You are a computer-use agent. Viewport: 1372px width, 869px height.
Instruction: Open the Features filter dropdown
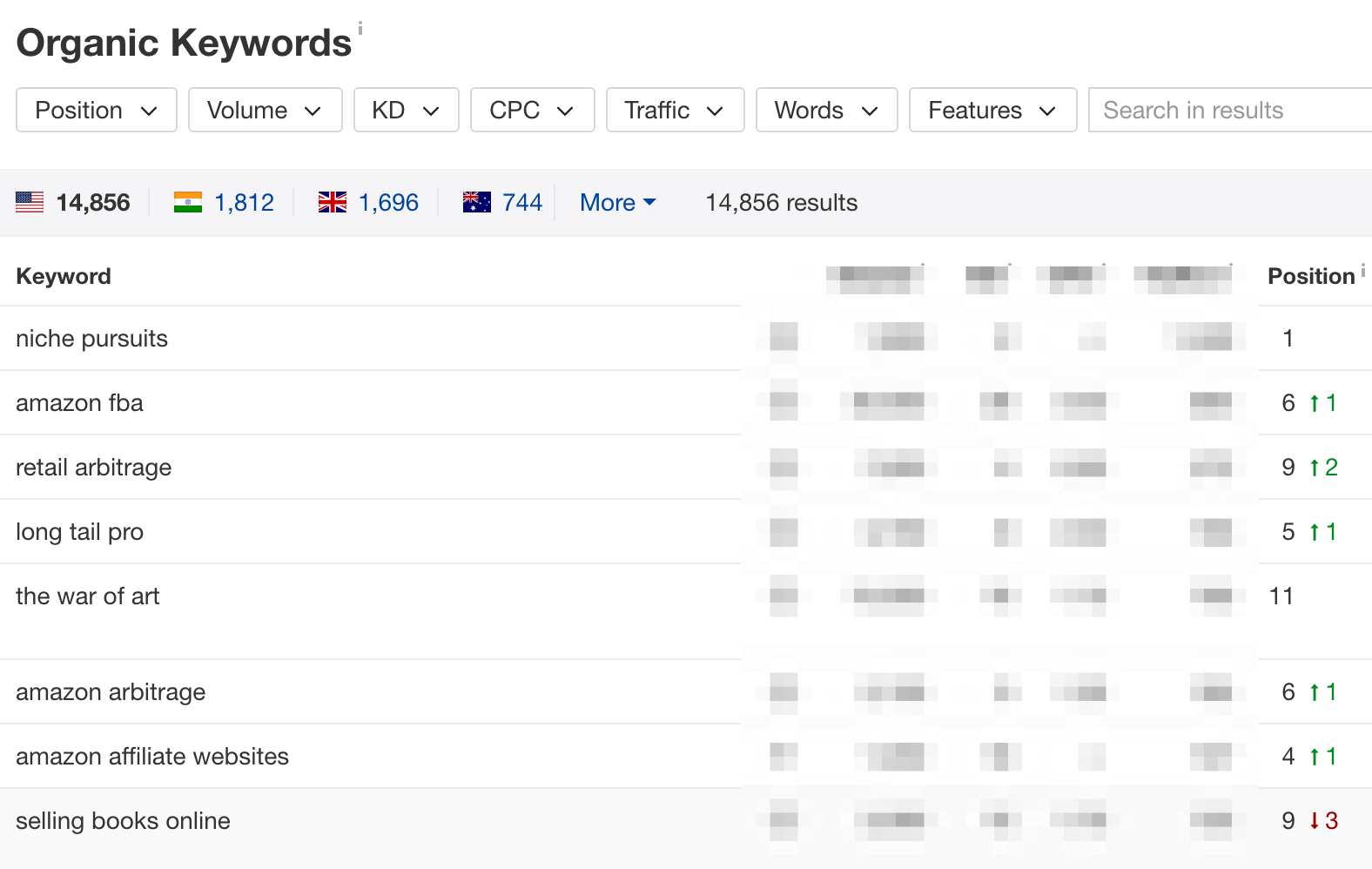click(993, 110)
